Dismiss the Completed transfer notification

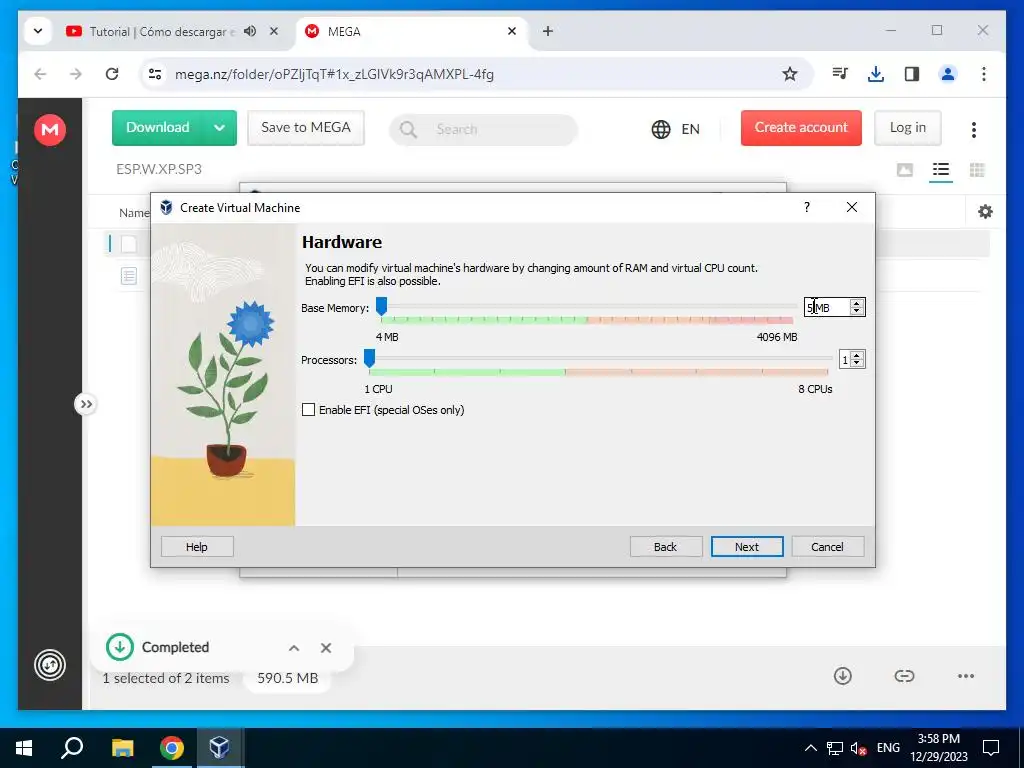coord(326,648)
